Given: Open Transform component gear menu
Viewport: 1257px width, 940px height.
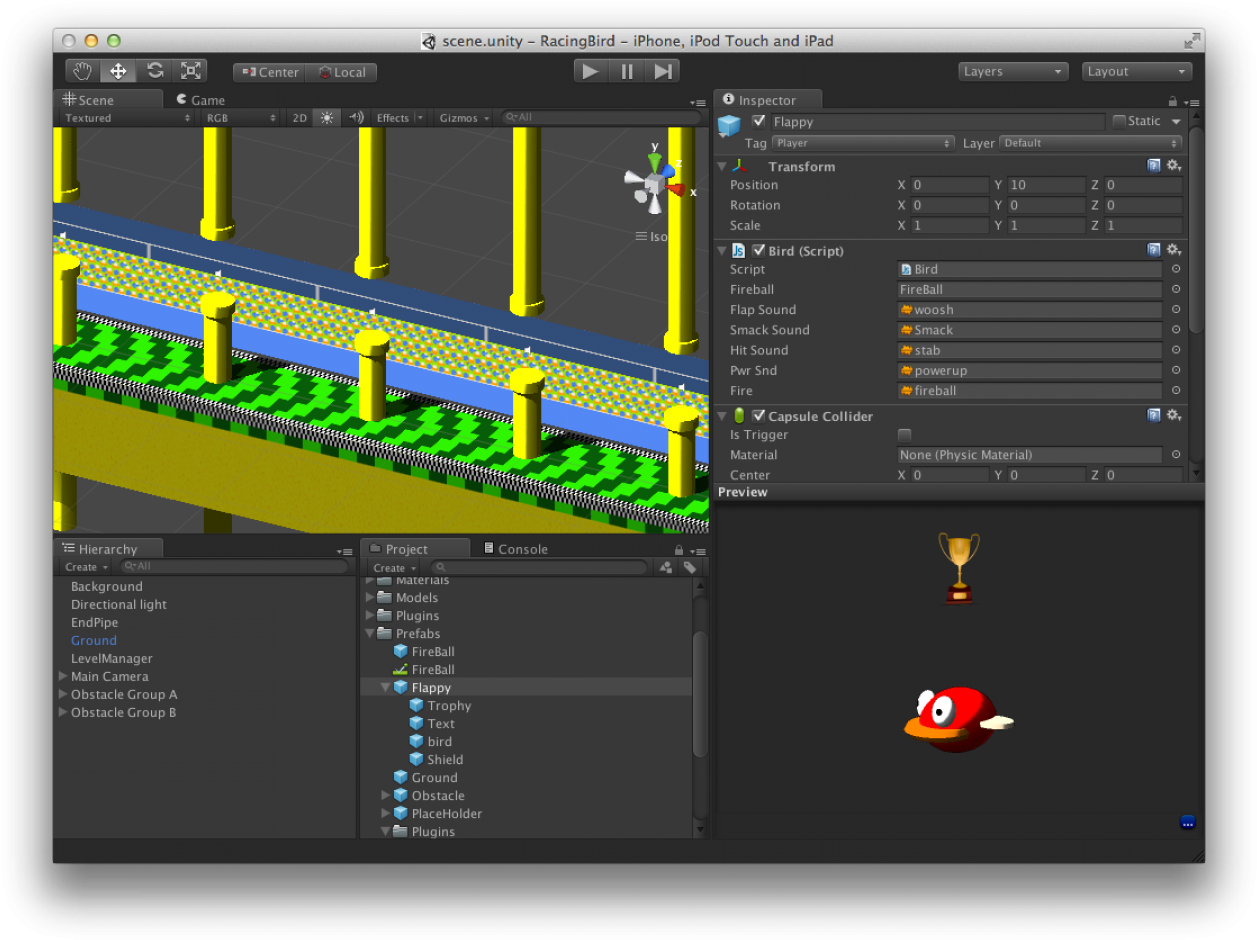Looking at the screenshot, I should [x=1174, y=166].
